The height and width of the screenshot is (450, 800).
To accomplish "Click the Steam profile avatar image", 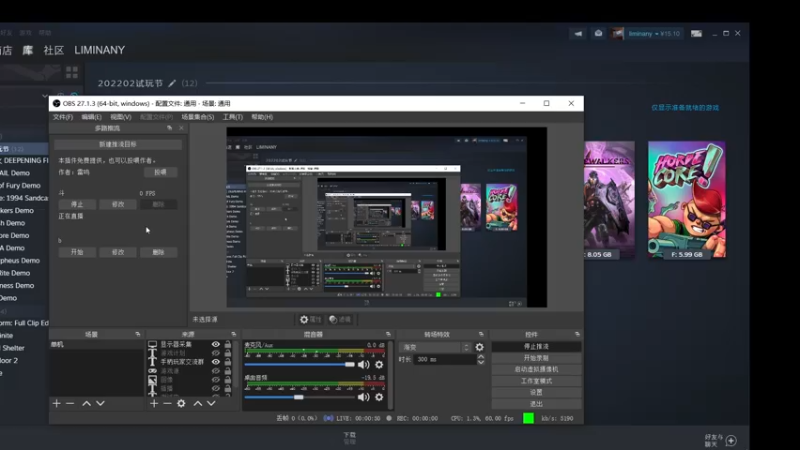I will coord(618,34).
